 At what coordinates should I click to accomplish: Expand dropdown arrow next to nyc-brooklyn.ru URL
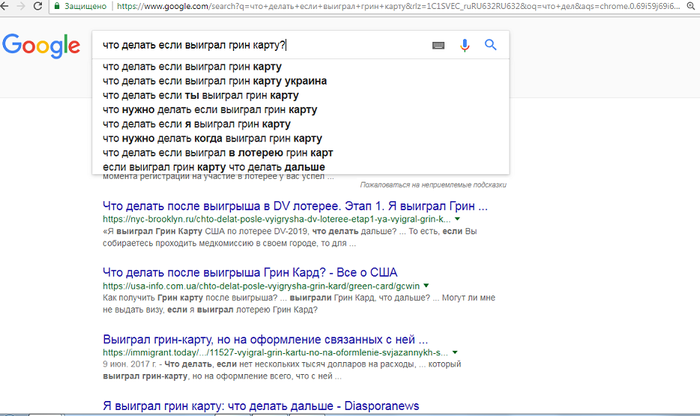pyautogui.click(x=457, y=219)
